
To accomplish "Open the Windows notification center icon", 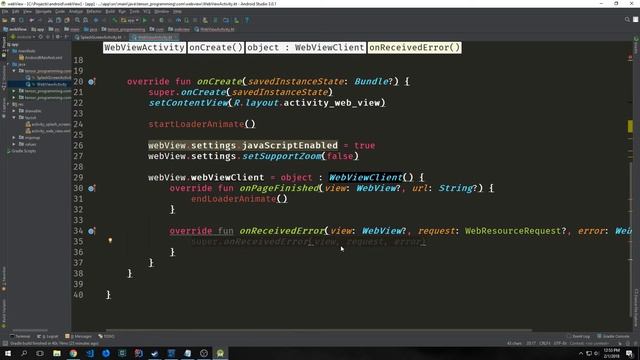I will pos(629,353).
